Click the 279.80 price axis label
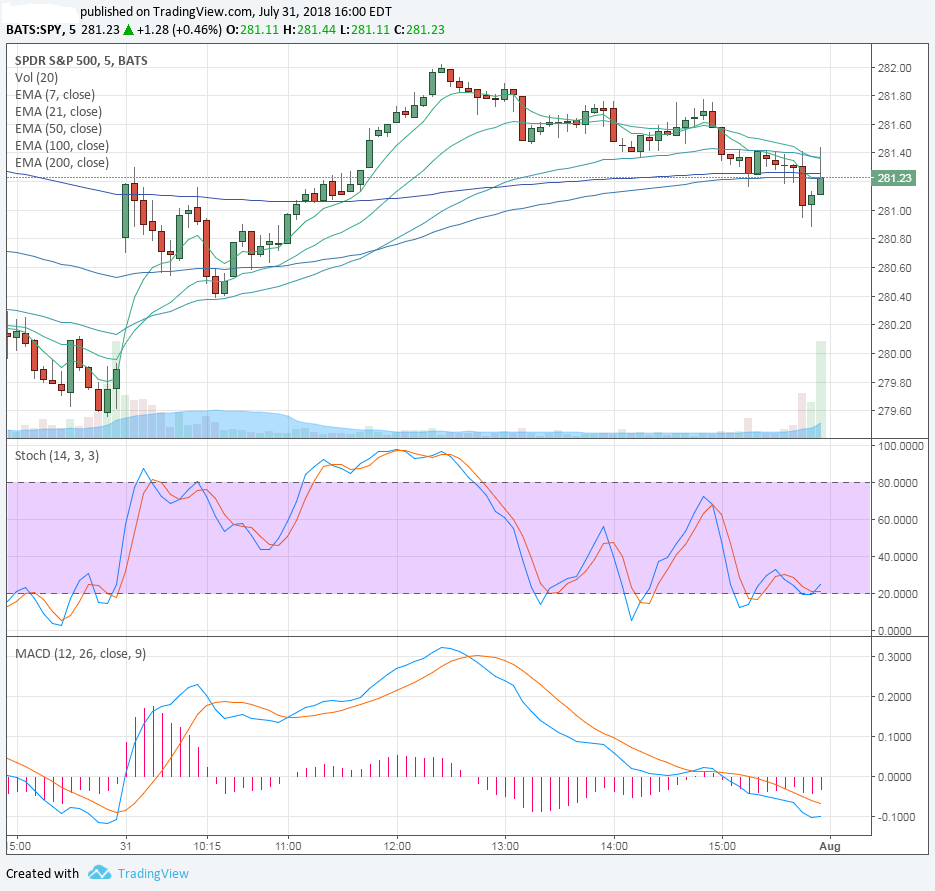The image size is (935, 891). [x=894, y=383]
